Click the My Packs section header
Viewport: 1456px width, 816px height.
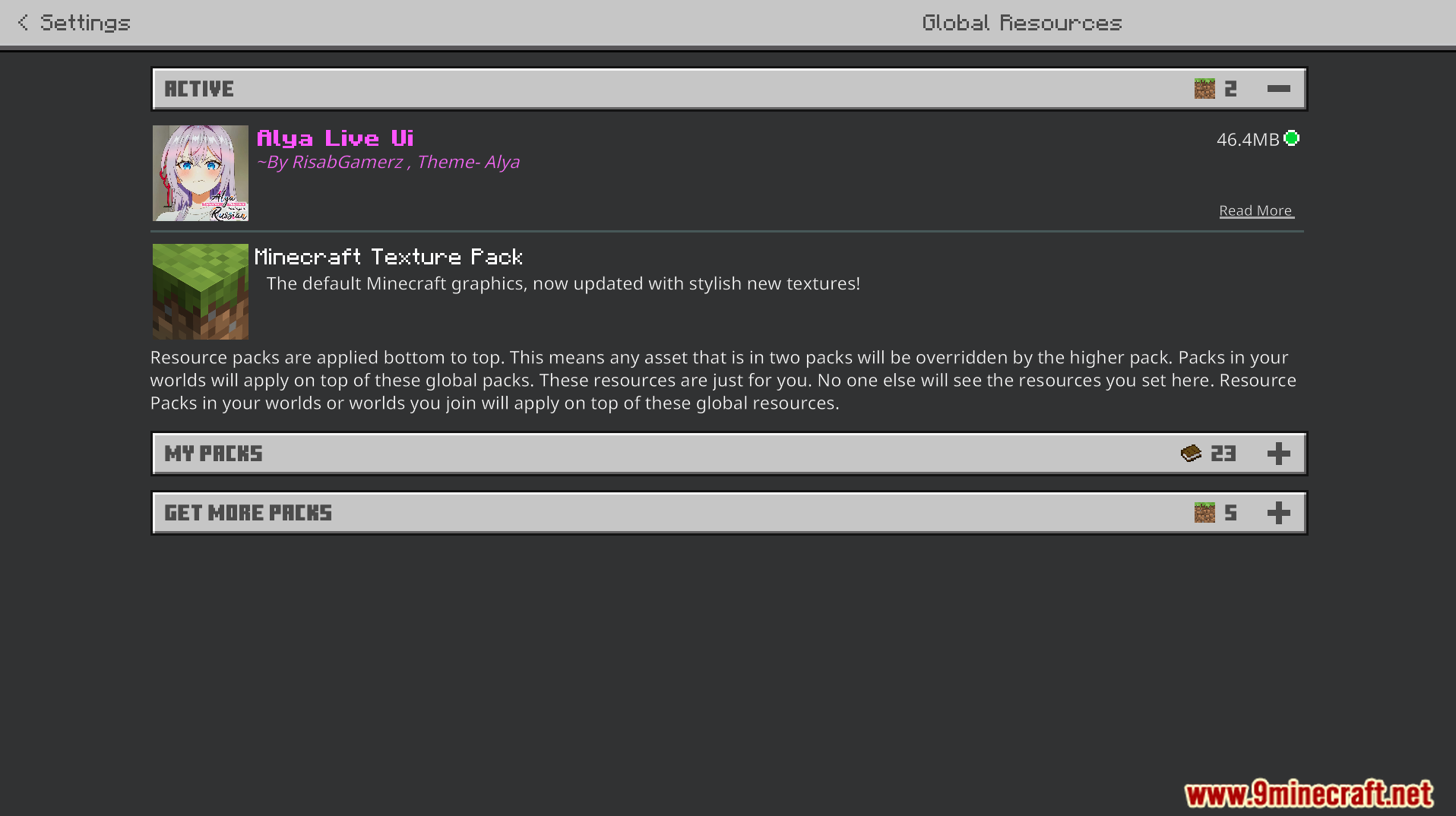point(729,454)
